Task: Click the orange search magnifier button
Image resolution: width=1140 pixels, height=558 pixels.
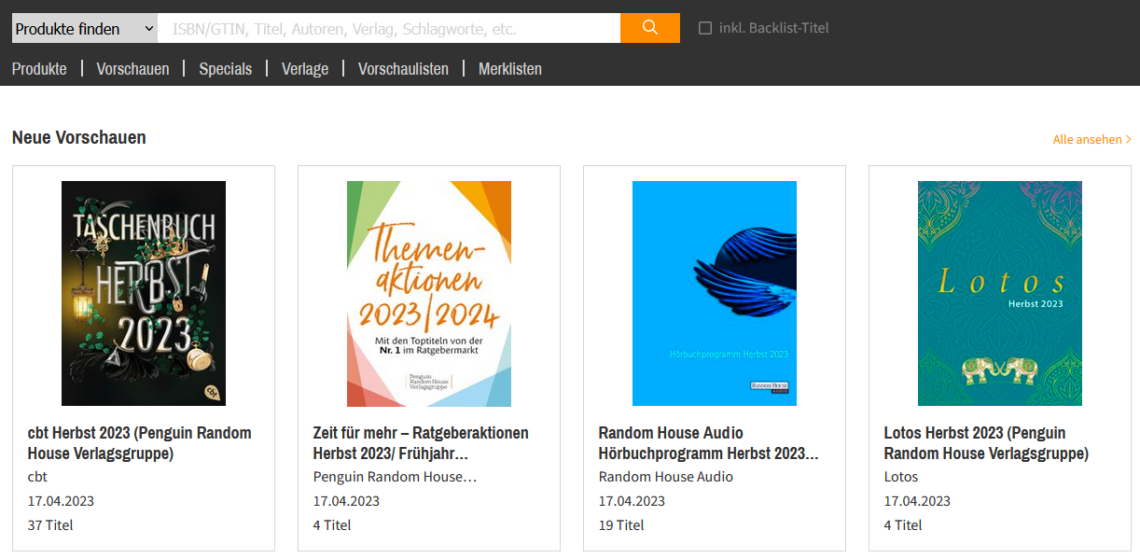Action: [650, 28]
